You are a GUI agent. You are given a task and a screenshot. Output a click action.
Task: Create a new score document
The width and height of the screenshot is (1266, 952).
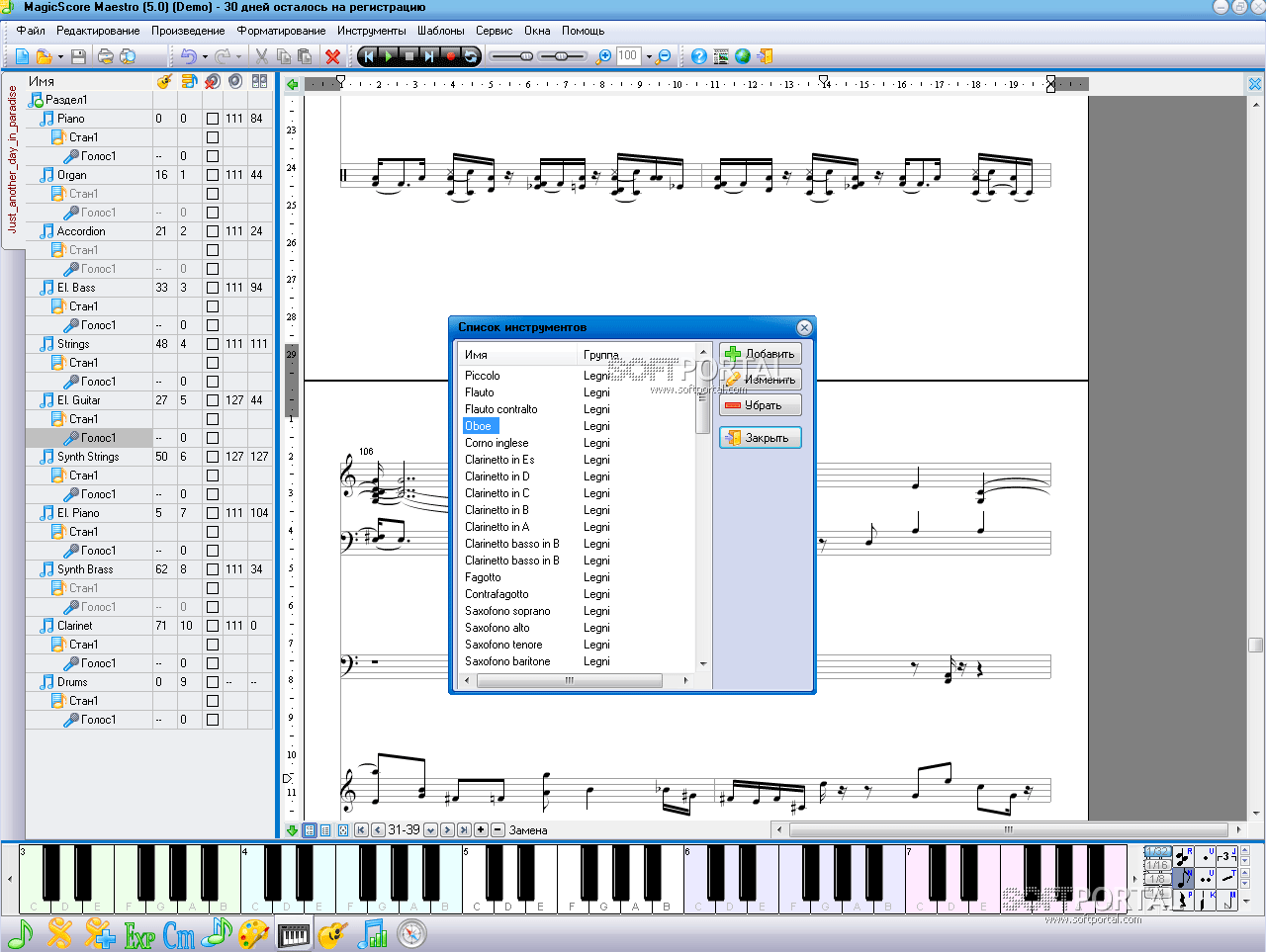click(x=22, y=56)
